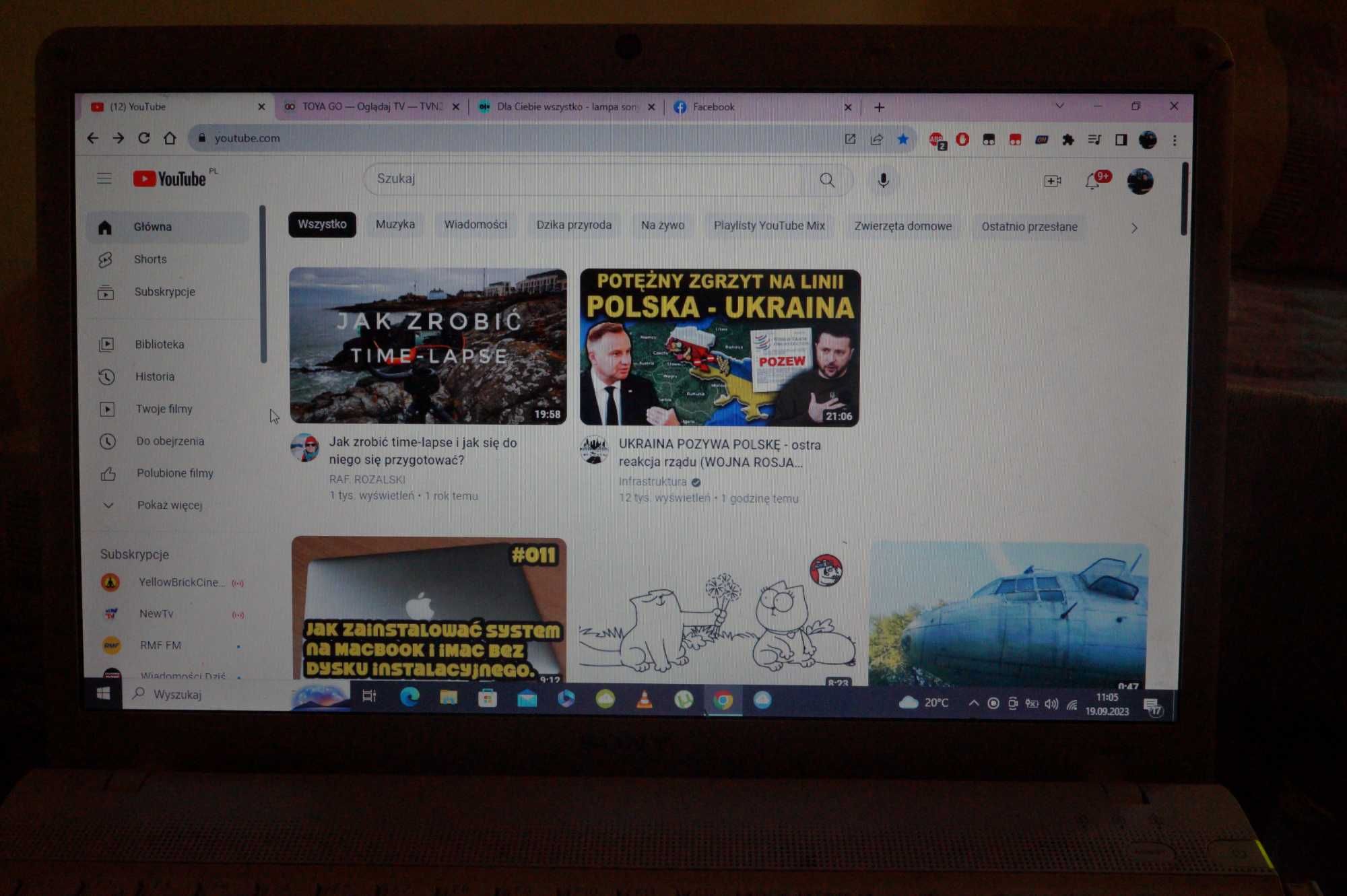Open UKRAINA POZYWA POLSKĘ video title
1347x896 pixels.
pyautogui.click(x=719, y=453)
